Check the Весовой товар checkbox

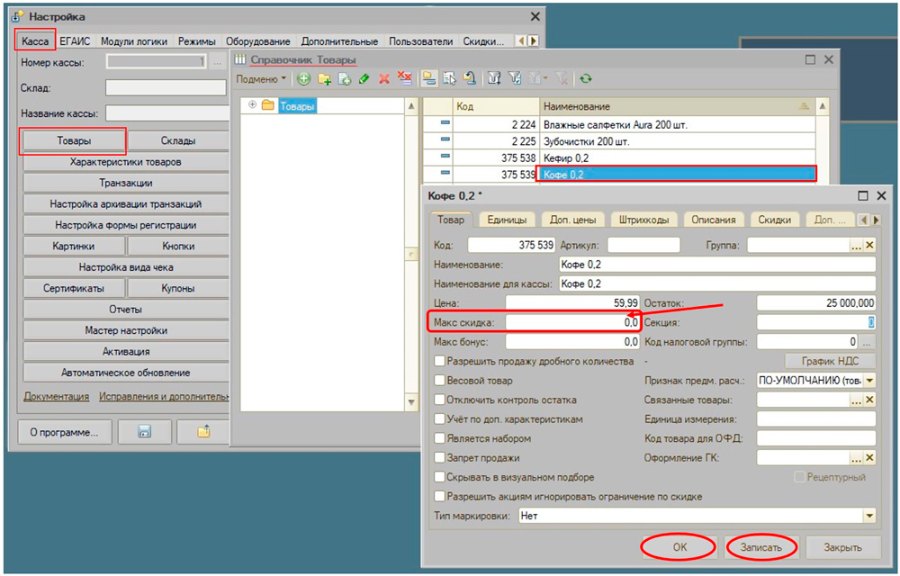(x=440, y=380)
